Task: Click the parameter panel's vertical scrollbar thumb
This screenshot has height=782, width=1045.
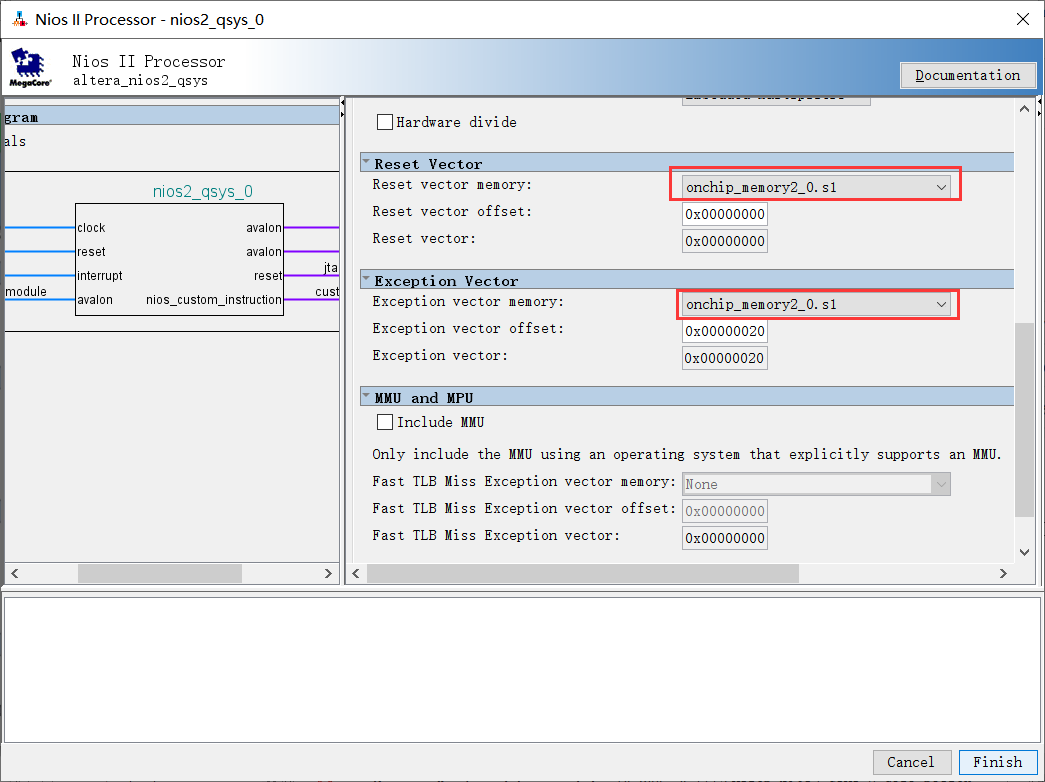Action: point(1024,420)
